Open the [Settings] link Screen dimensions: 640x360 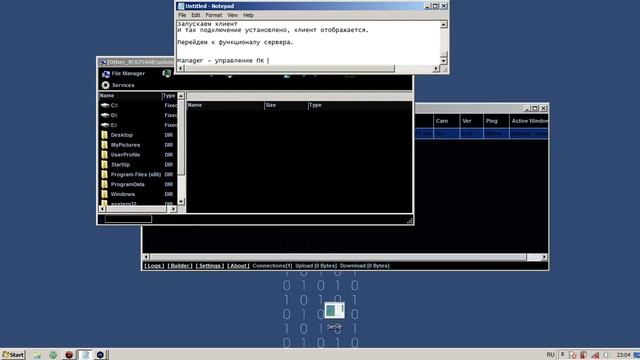210,266
